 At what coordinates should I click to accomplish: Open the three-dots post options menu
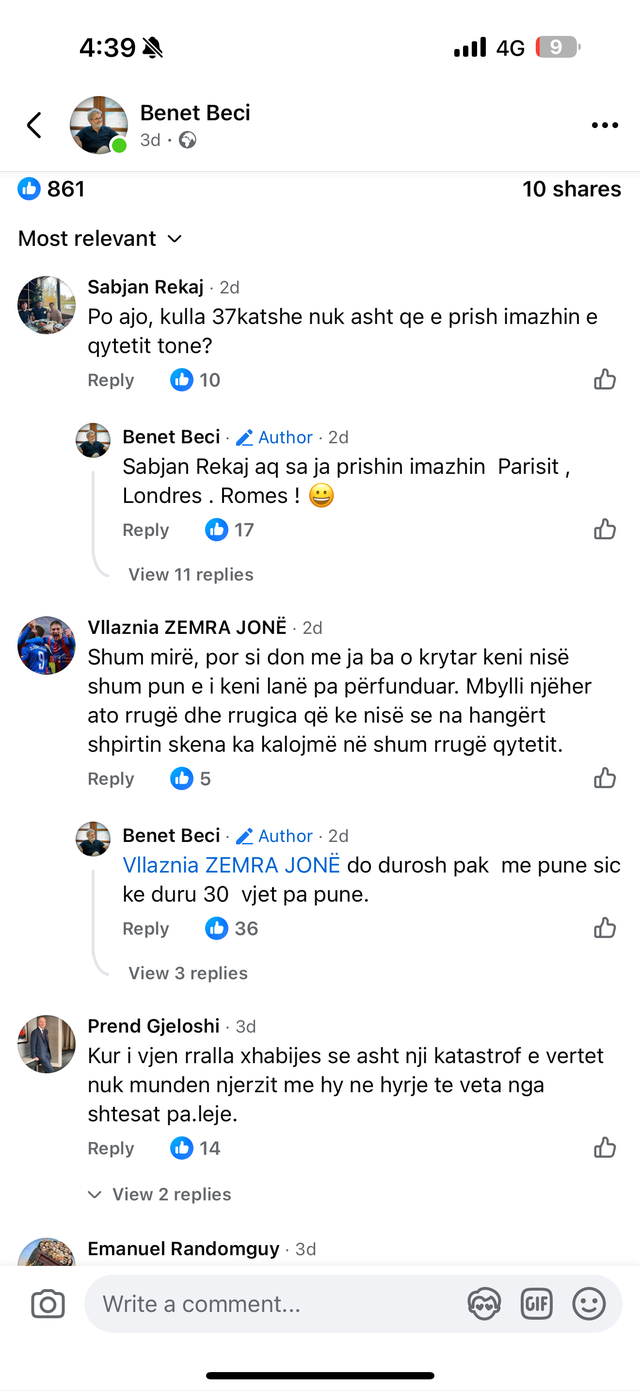[x=604, y=125]
